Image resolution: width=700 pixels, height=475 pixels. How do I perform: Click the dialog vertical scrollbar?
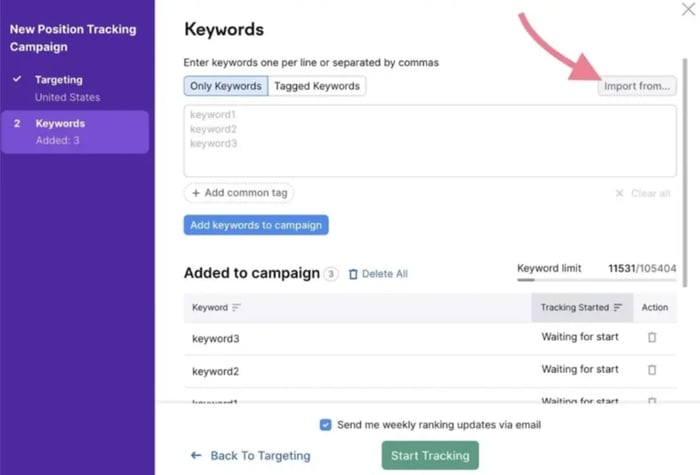pyautogui.click(x=685, y=172)
